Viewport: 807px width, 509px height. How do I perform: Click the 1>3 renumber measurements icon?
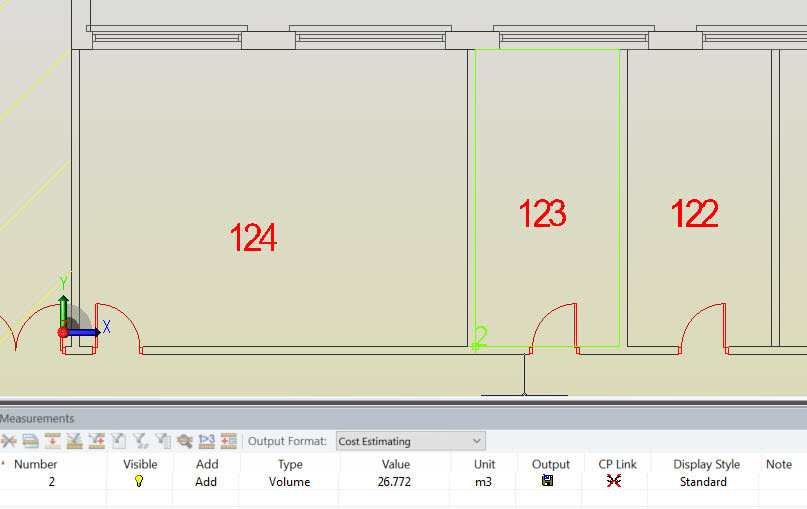click(x=206, y=441)
